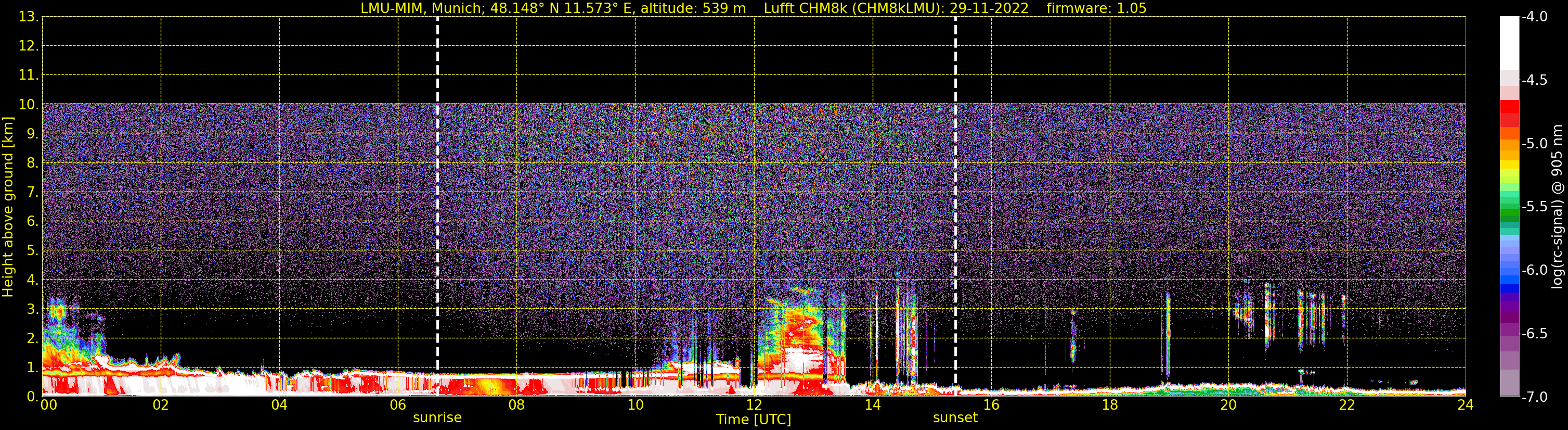Click the time axis tick label 00

pos(49,405)
